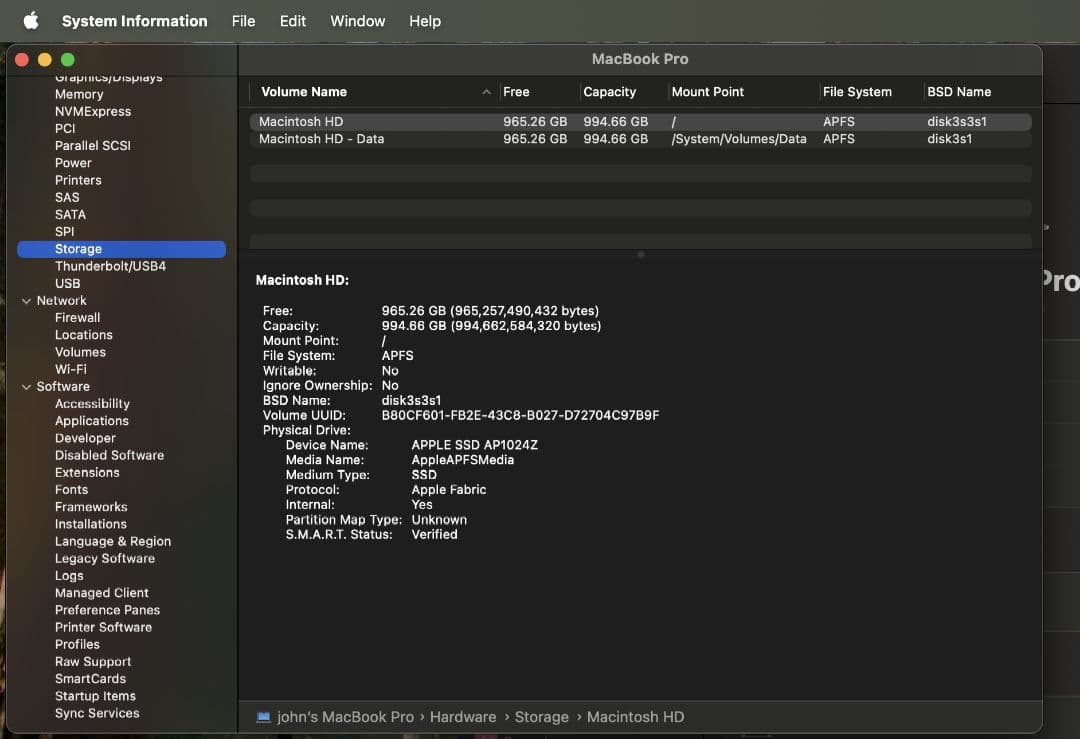Select USB in the sidebar
Screen dimensions: 1080x739
coord(68,284)
